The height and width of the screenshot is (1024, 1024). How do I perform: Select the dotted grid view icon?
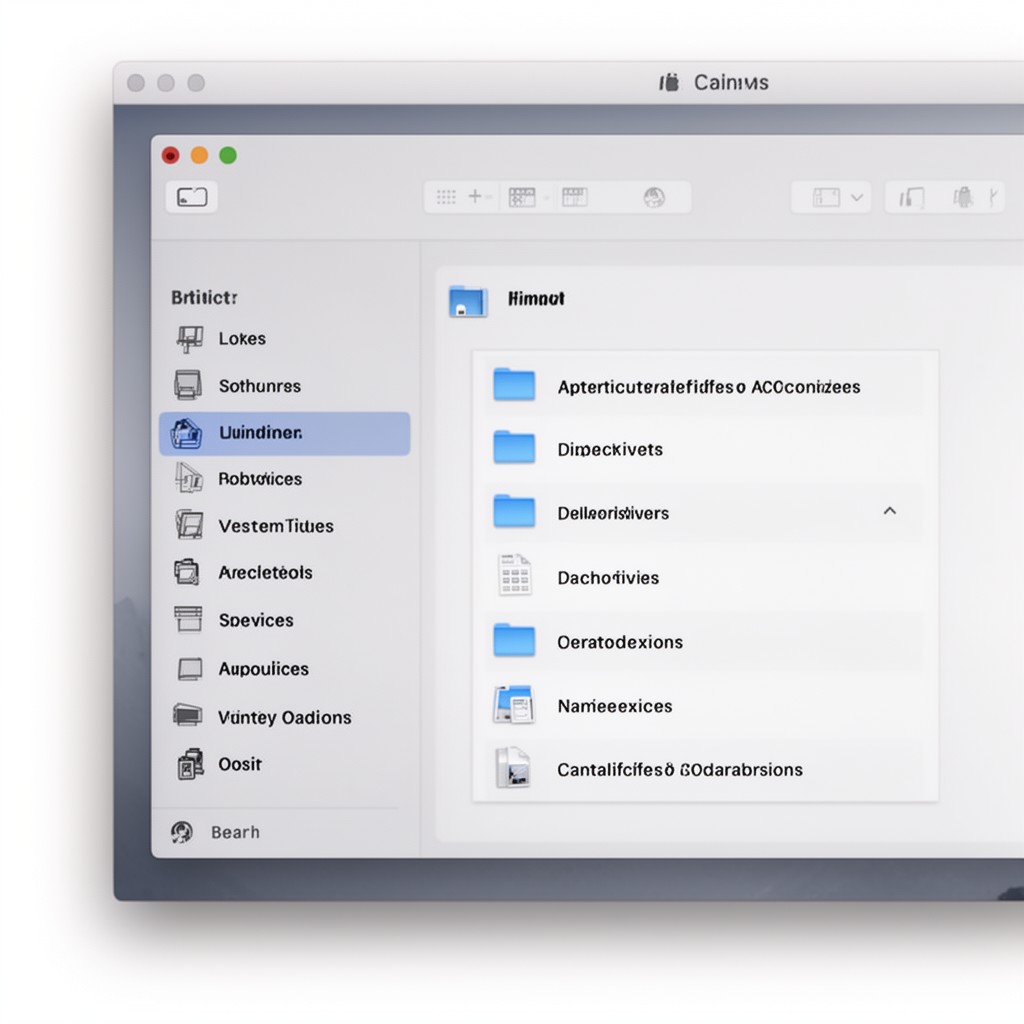point(446,197)
